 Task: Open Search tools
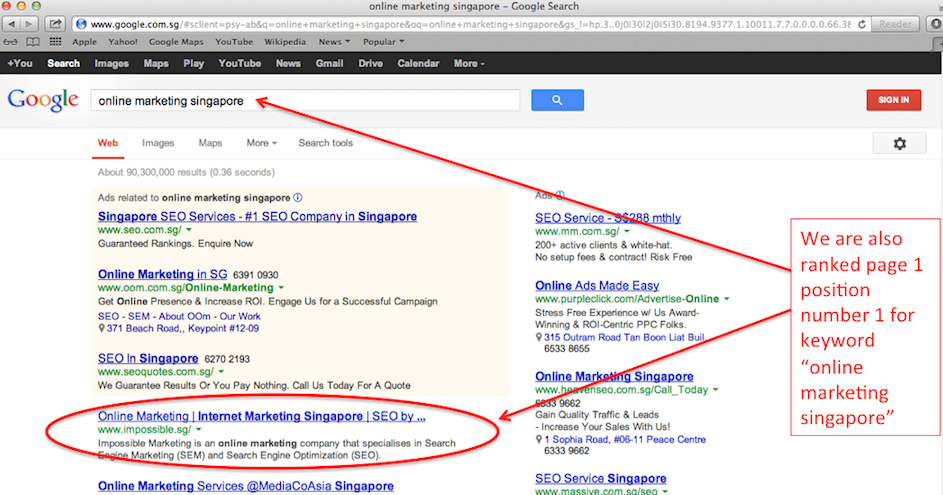(x=325, y=143)
